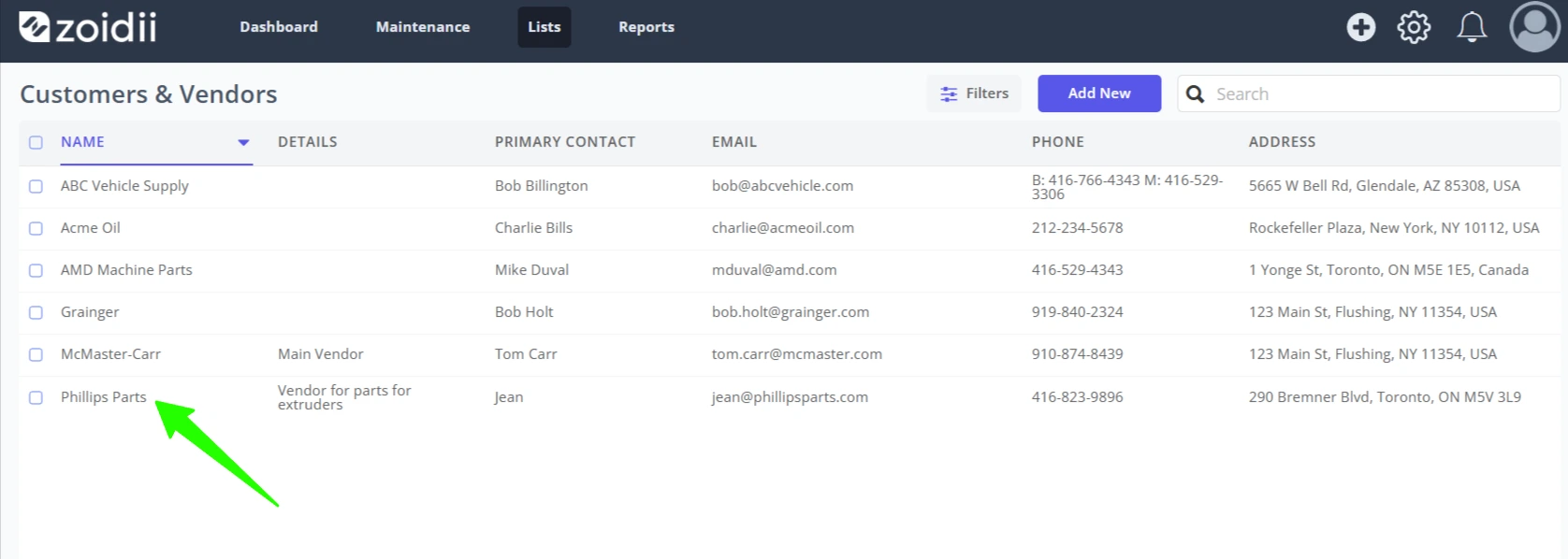Click the zoidii logo

[x=88, y=27]
